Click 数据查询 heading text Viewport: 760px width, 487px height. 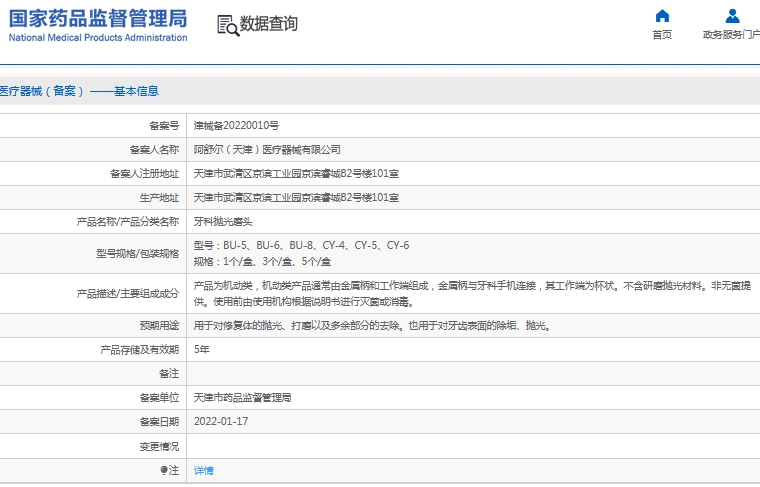tap(269, 23)
